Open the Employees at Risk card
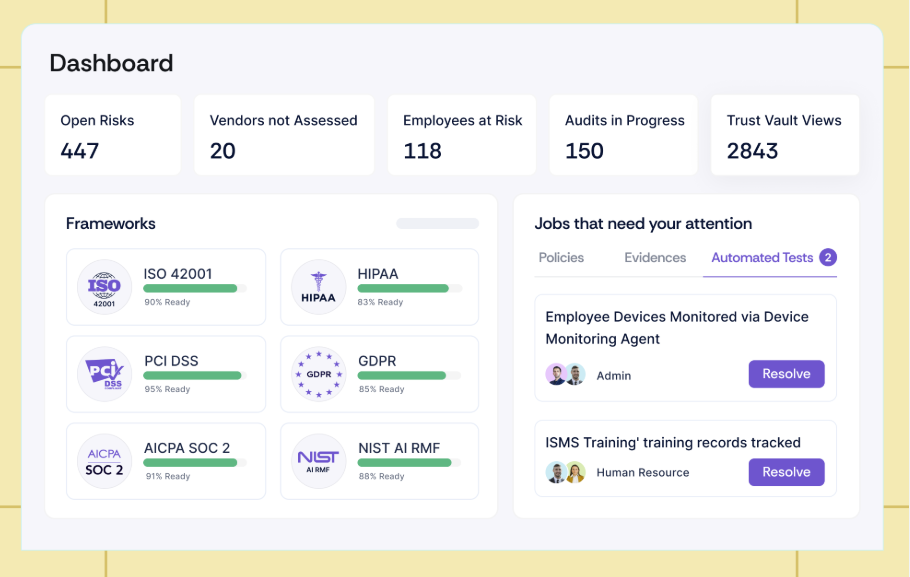Image resolution: width=910 pixels, height=577 pixels. pyautogui.click(x=462, y=135)
